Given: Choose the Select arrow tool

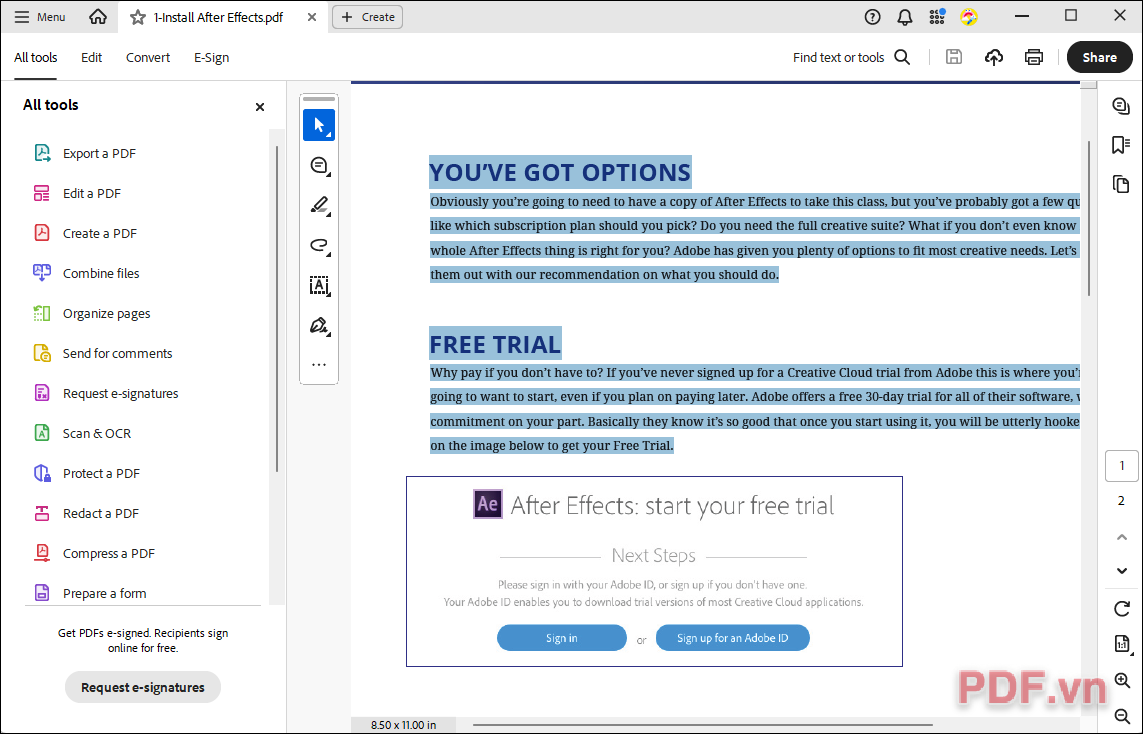Looking at the screenshot, I should [x=319, y=125].
